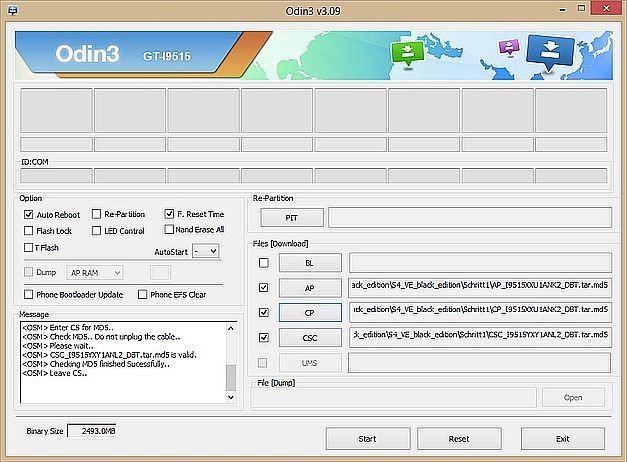Click the large blue download bubble icon
627x462 pixels.
[x=550, y=52]
